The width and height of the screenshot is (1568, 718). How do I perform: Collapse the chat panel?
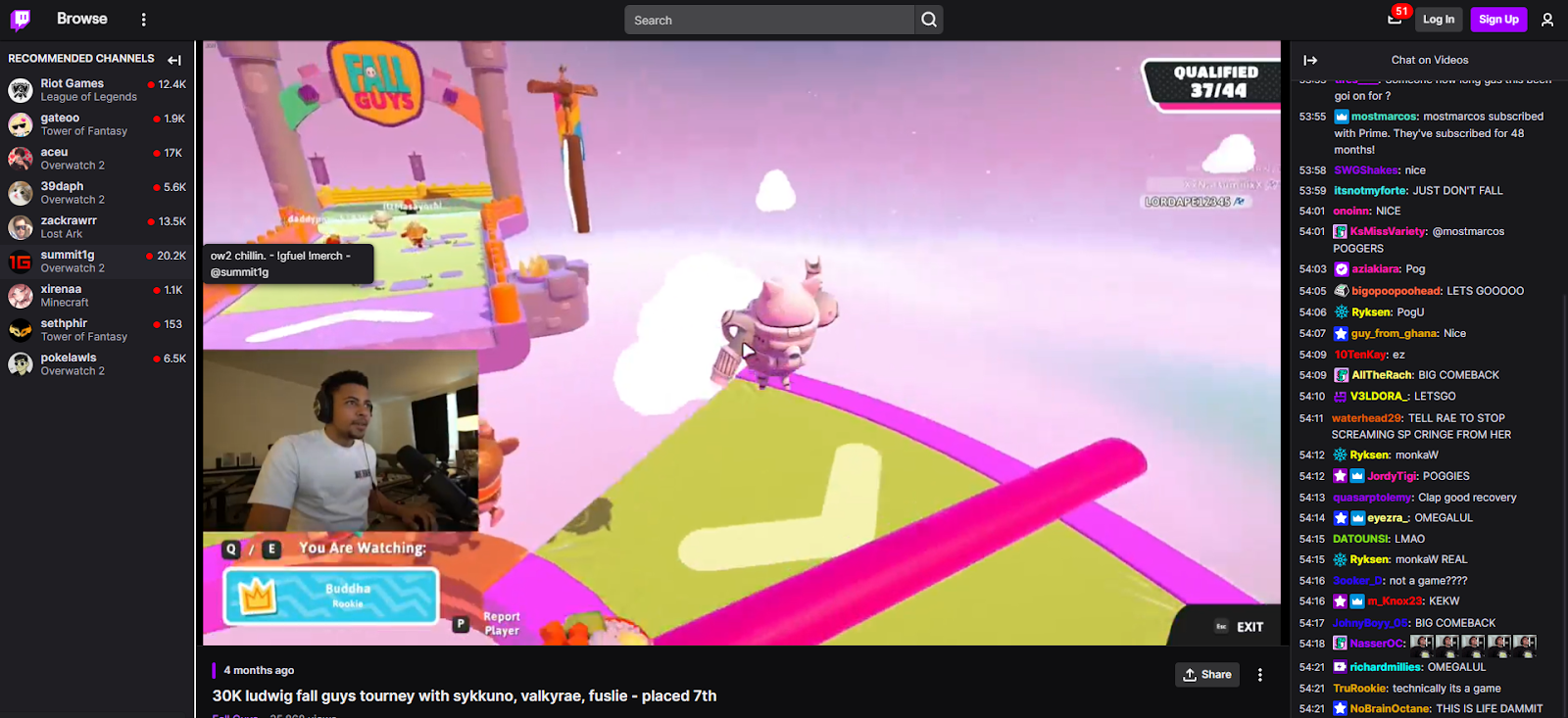[1310, 60]
